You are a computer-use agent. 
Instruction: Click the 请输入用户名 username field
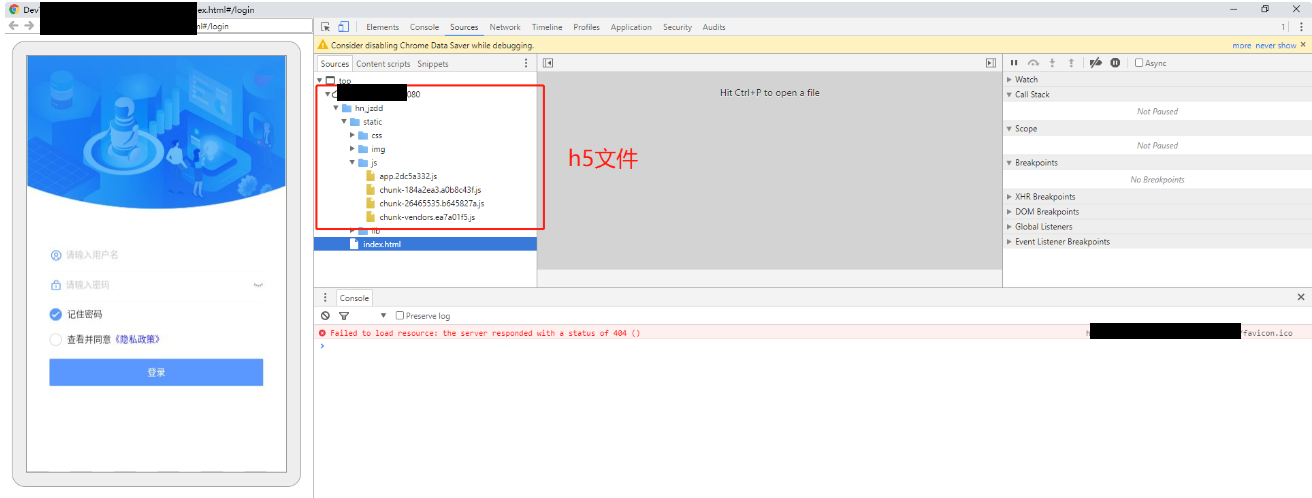[x=156, y=255]
